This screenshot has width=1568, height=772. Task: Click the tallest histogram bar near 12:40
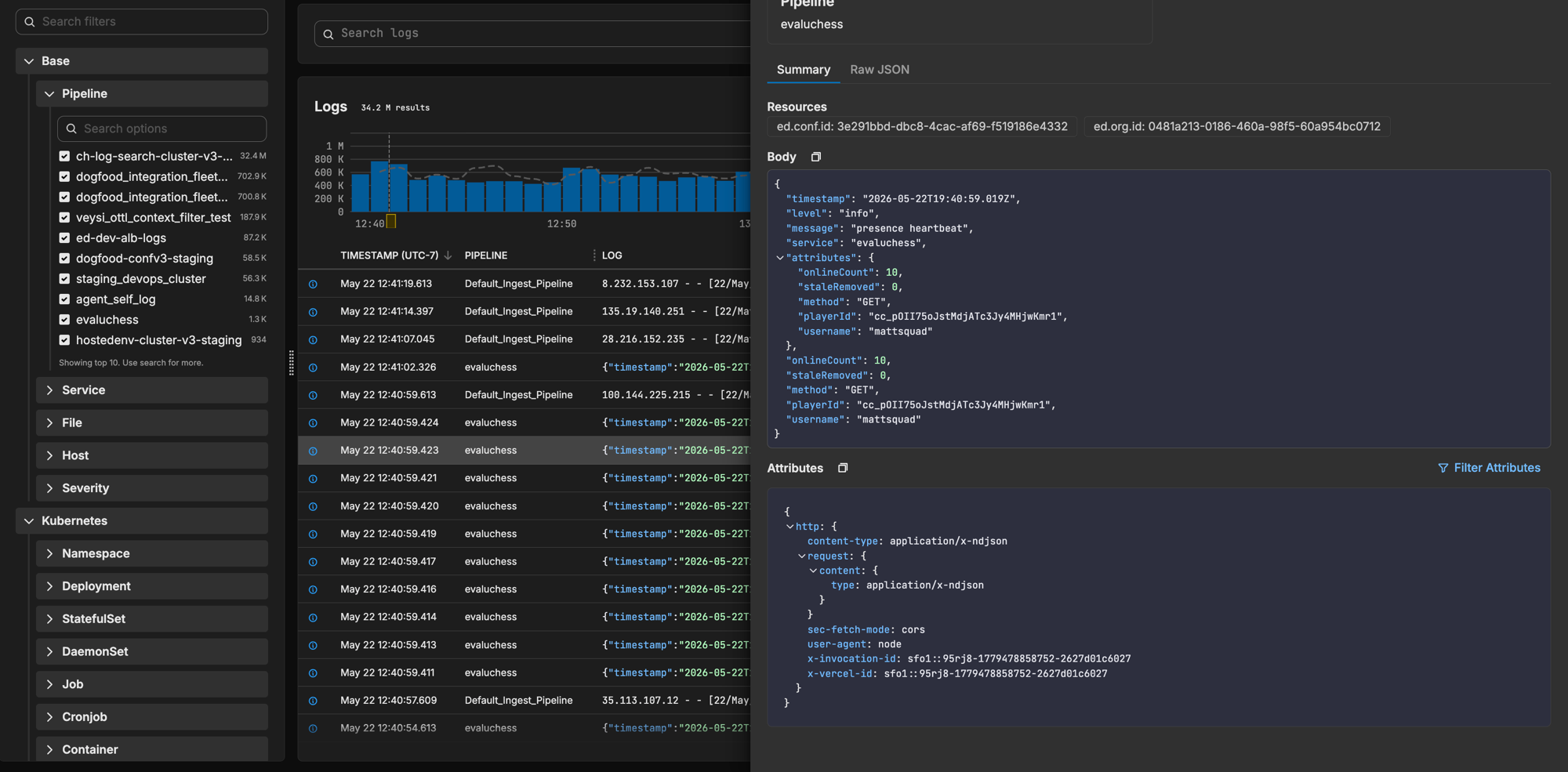379,187
